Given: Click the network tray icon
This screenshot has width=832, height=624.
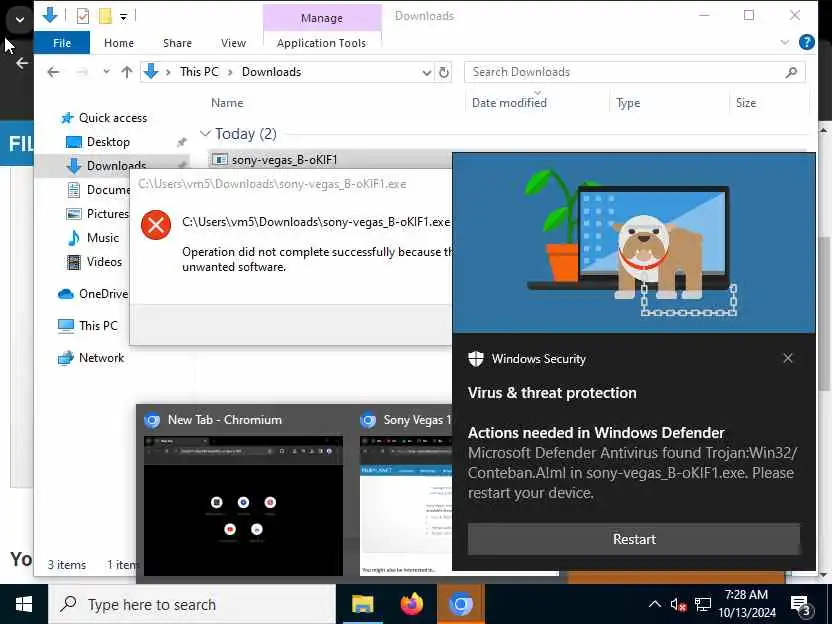Looking at the screenshot, I should coord(703,604).
